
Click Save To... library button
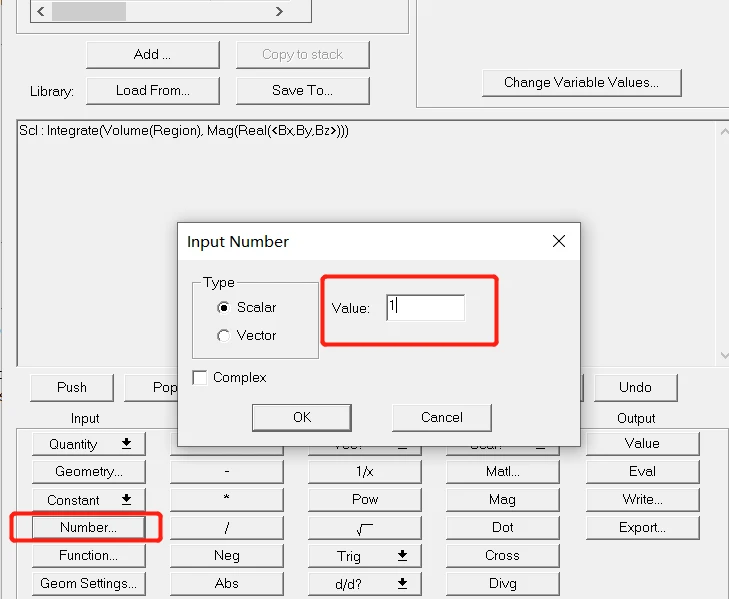coord(303,90)
